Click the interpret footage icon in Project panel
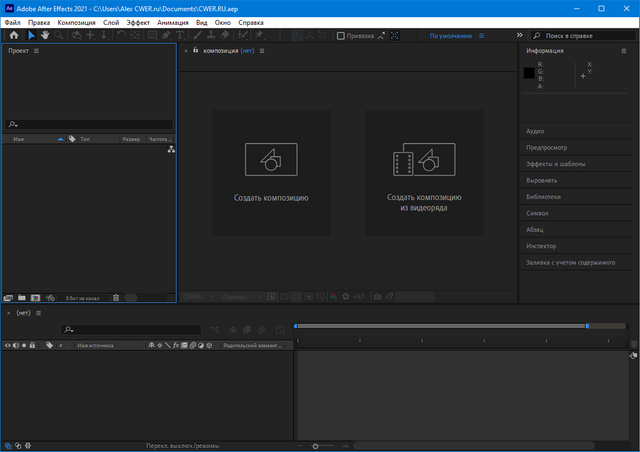 pyautogui.click(x=8, y=298)
